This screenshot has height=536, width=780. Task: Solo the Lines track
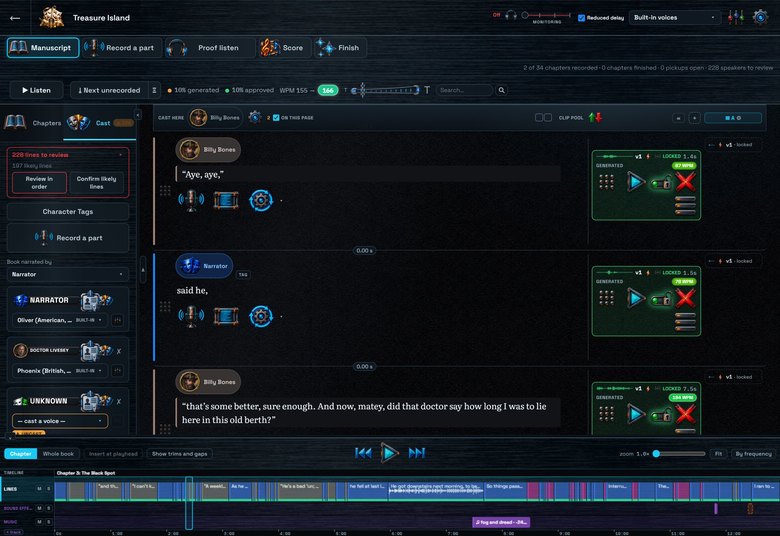pyautogui.click(x=48, y=489)
